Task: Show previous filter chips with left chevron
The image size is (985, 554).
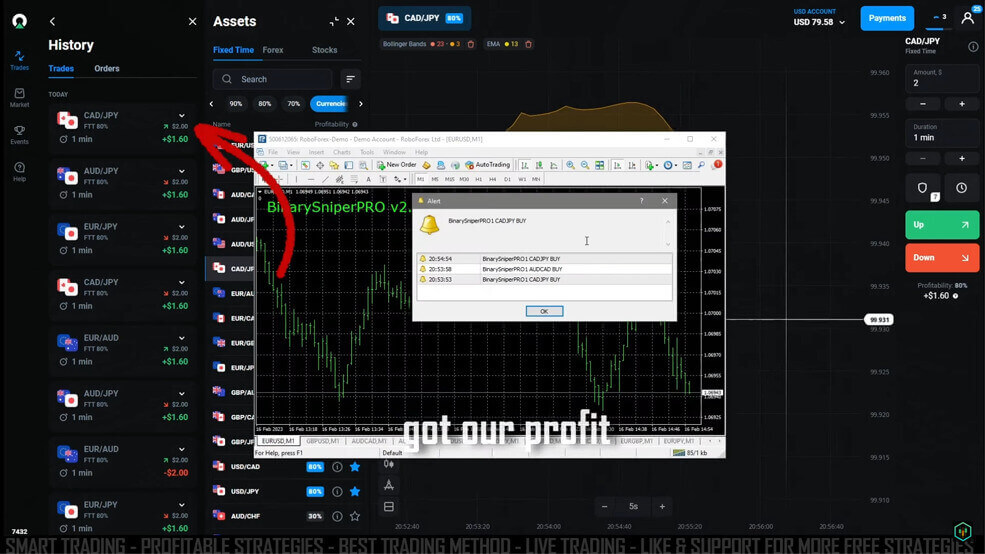Action: [x=211, y=104]
